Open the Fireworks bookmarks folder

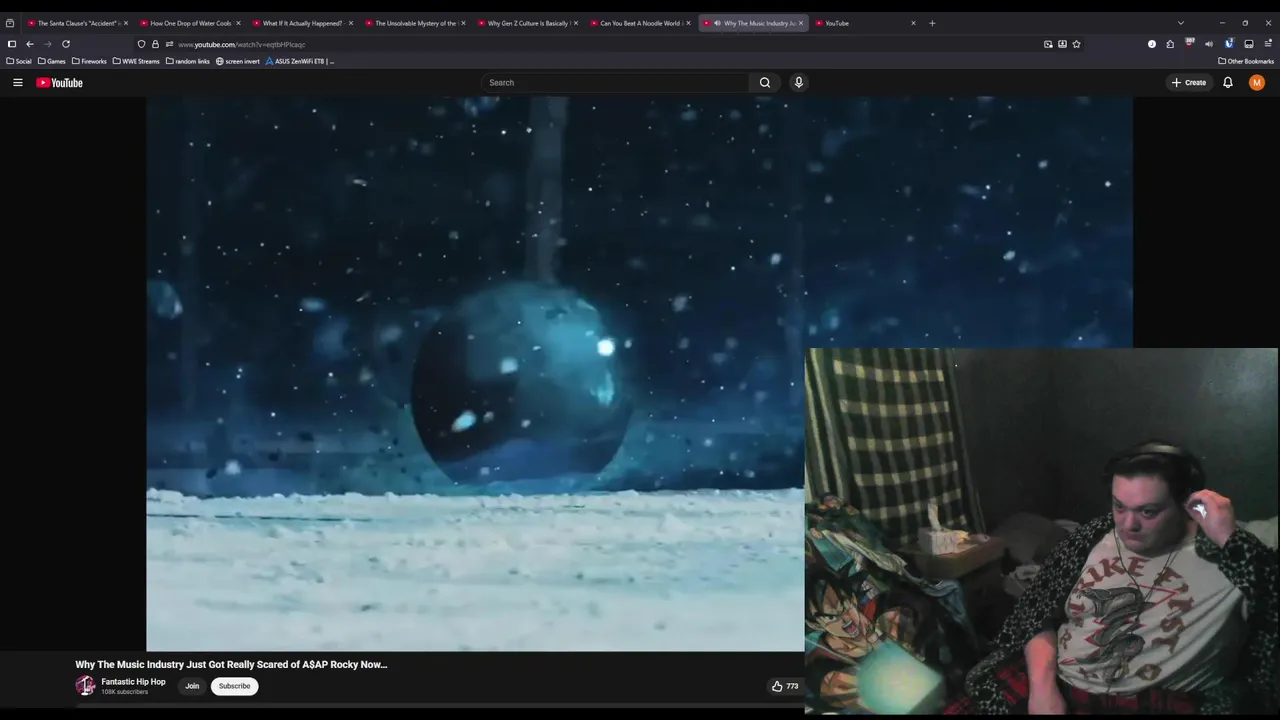tap(89, 61)
